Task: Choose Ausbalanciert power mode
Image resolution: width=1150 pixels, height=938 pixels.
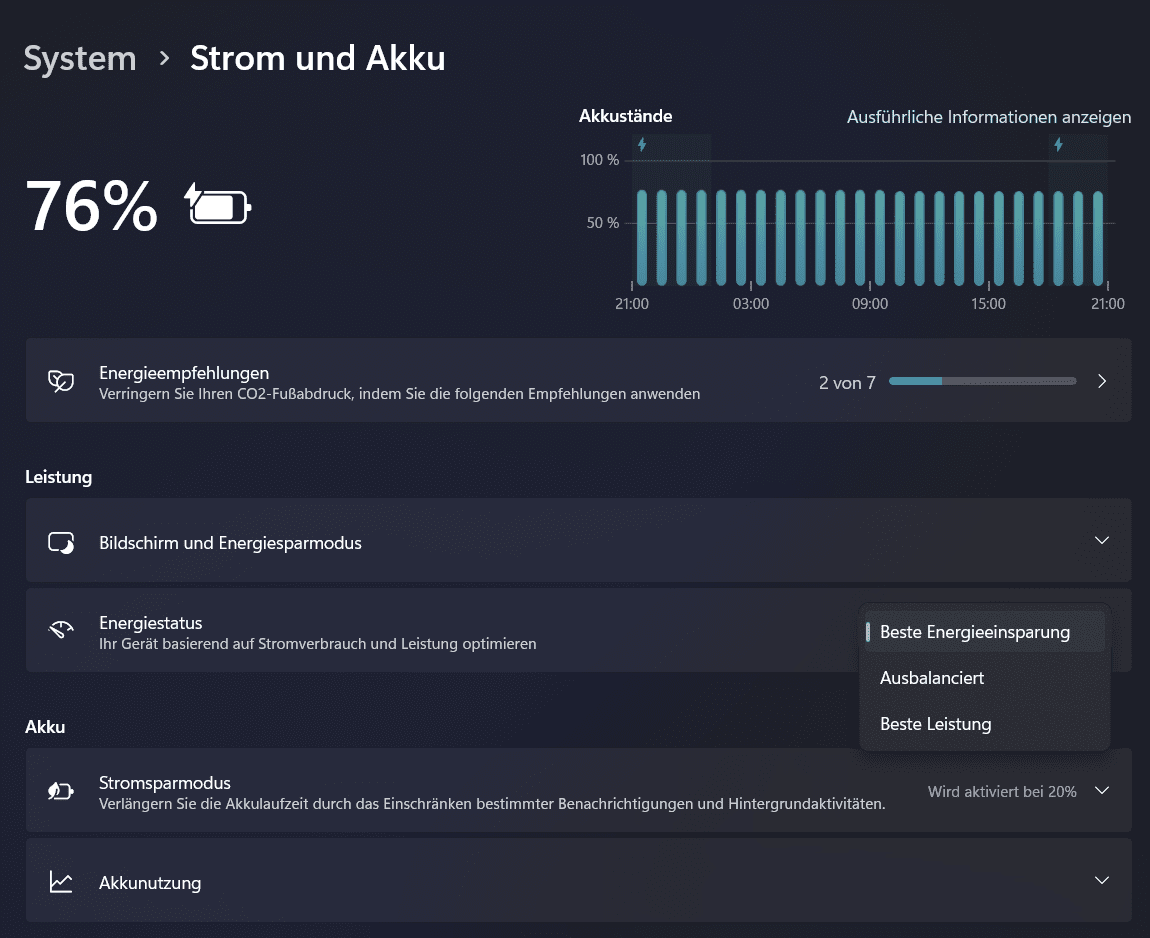Action: (x=984, y=678)
